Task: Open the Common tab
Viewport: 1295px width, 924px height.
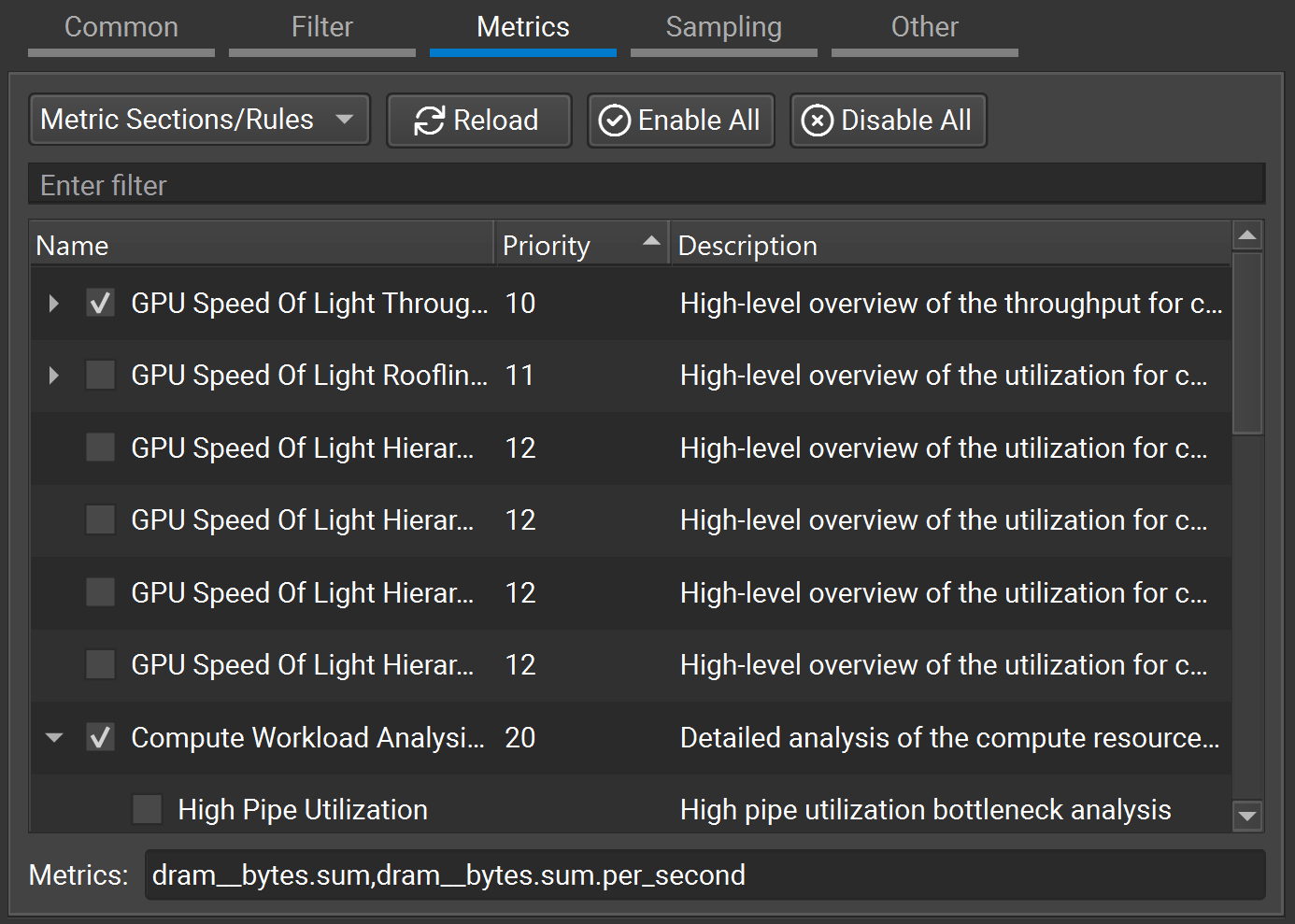Action: (121, 26)
